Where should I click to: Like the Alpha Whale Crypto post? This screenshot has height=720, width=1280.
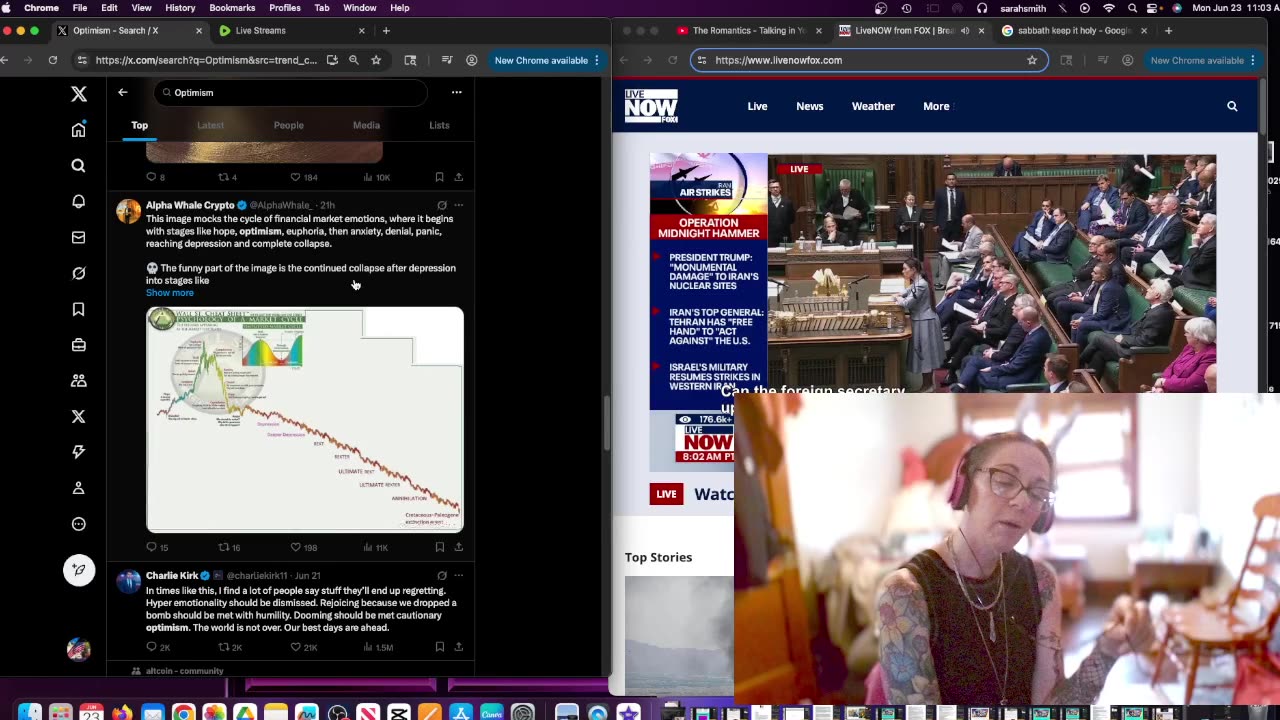[304, 547]
